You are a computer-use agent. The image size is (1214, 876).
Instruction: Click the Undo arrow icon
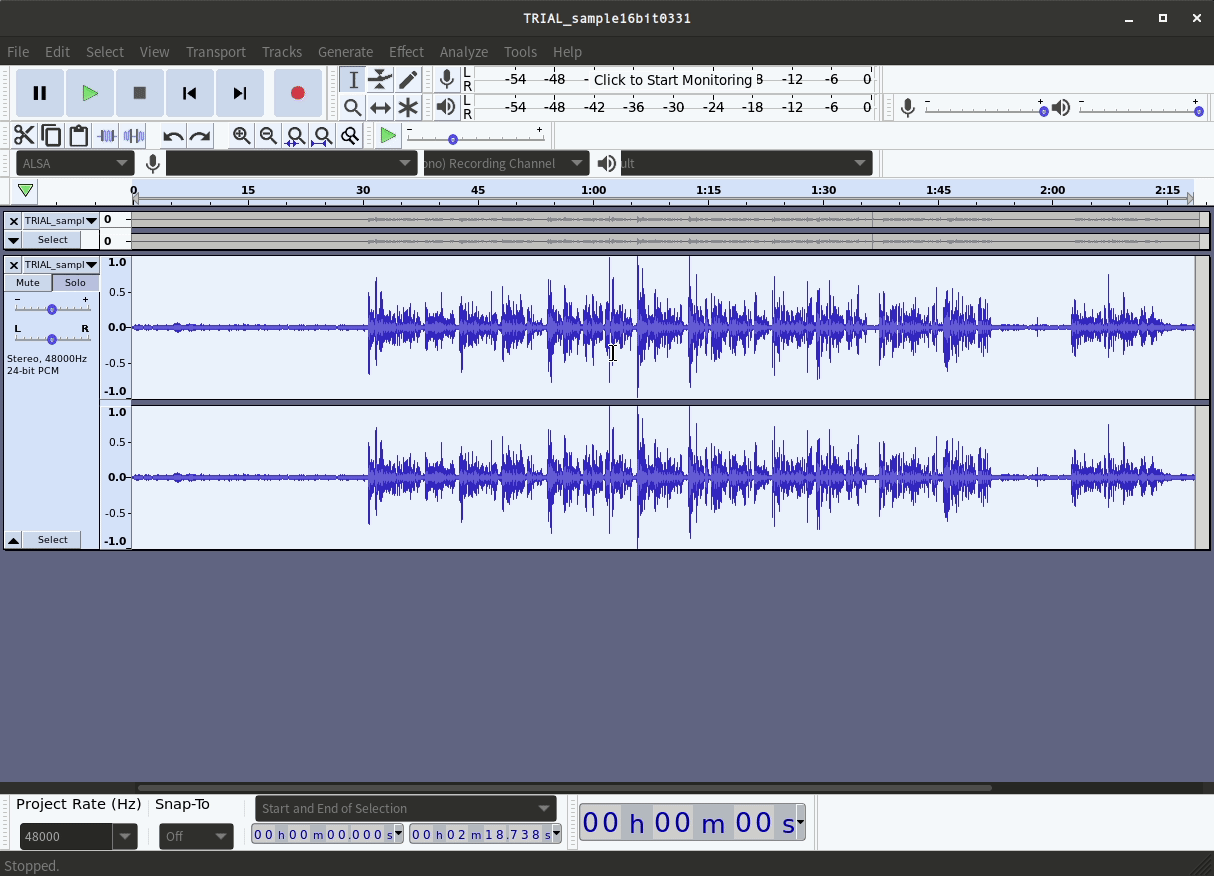(x=171, y=136)
